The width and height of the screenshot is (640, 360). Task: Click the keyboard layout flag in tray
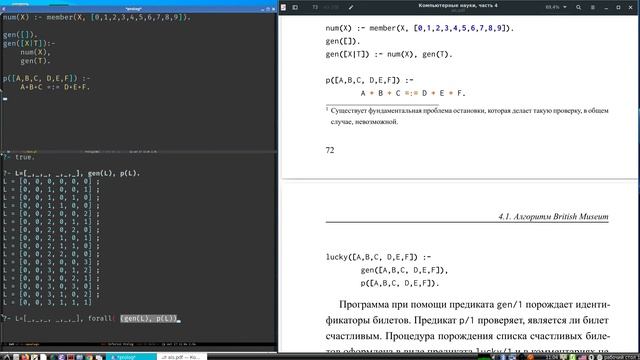pyautogui.click(x=582, y=357)
